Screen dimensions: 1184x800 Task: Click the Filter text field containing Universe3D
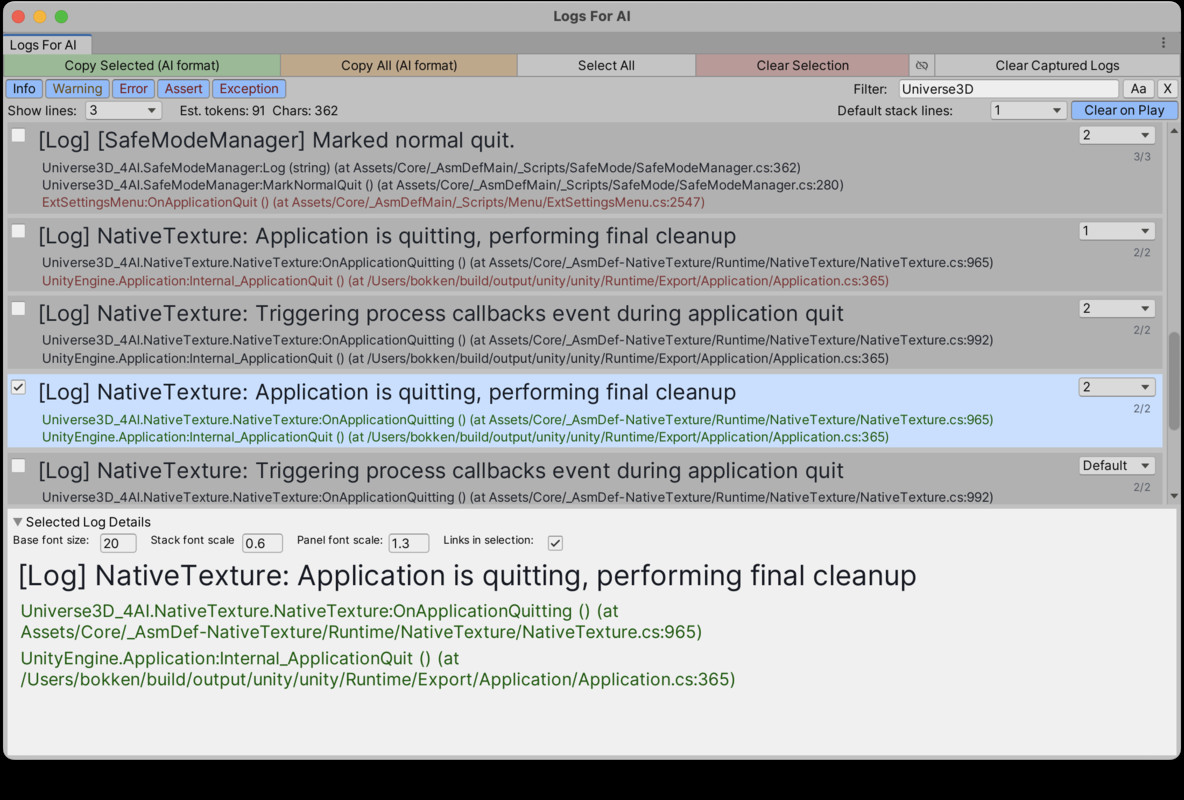pos(1009,89)
